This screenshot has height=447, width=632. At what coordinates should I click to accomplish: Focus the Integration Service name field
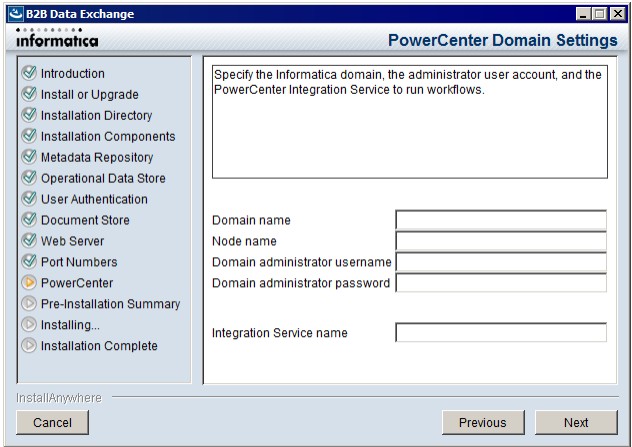[501, 333]
